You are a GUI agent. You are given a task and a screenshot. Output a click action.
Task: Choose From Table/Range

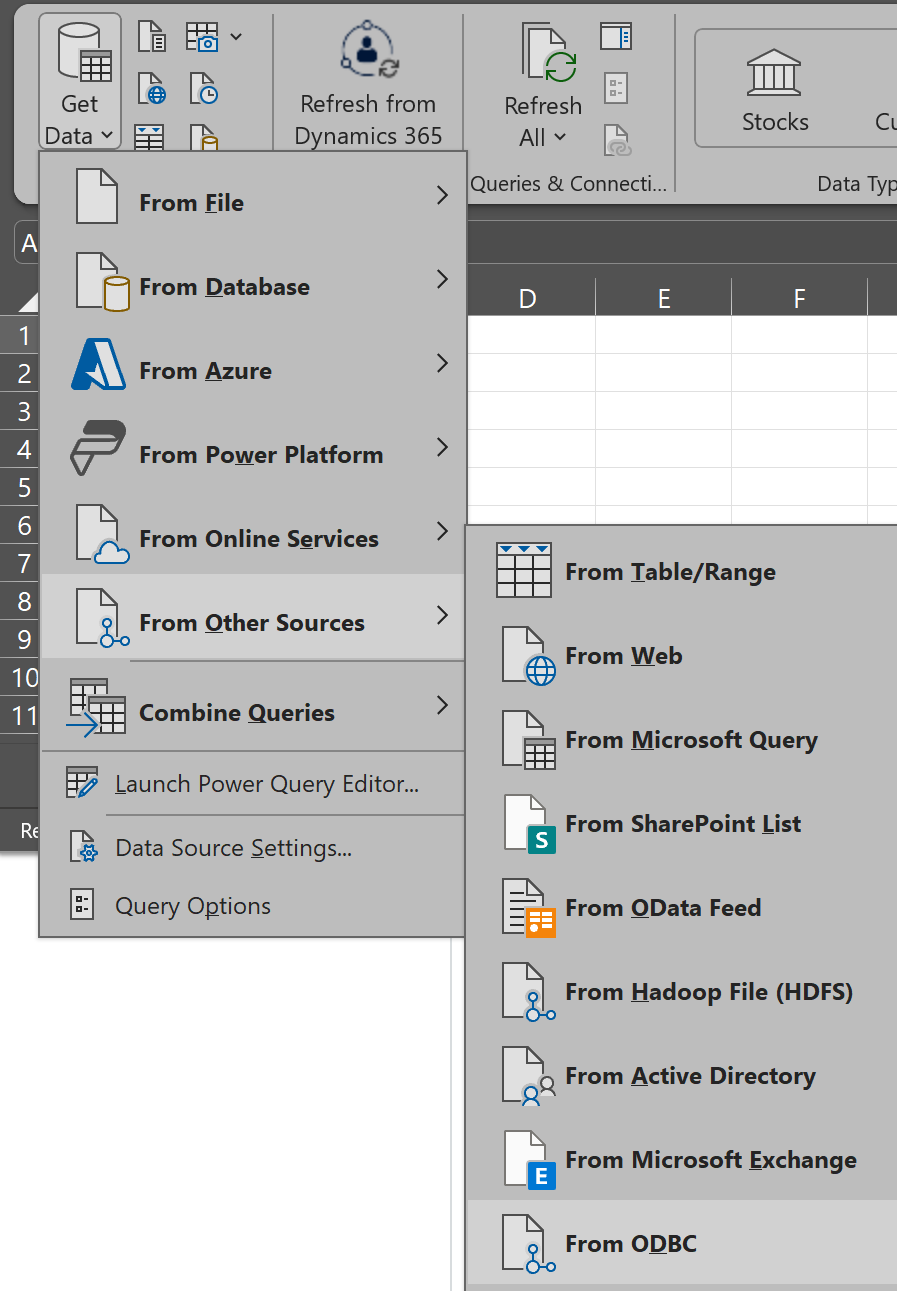682,572
